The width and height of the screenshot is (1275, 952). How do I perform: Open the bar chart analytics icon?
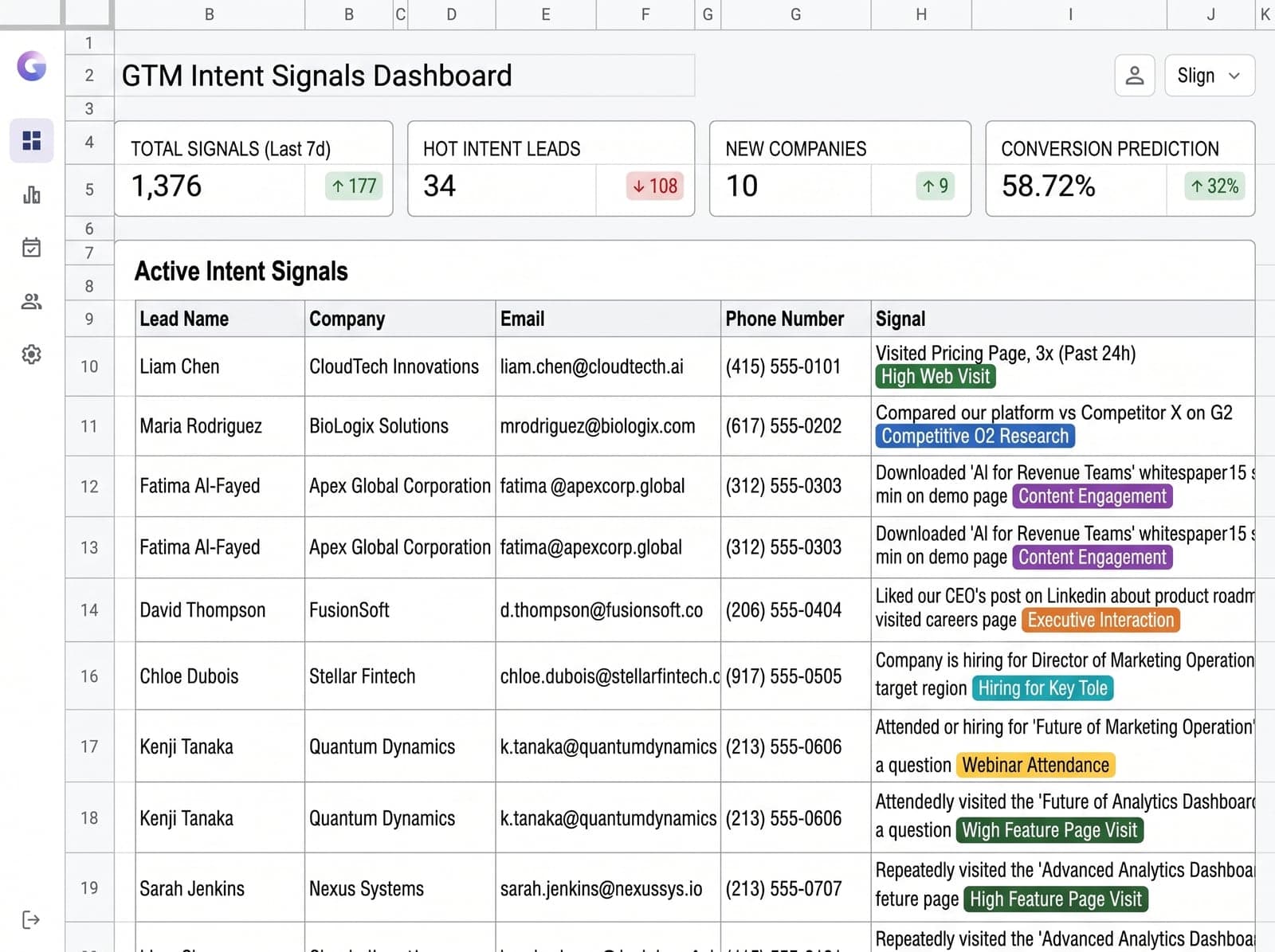[x=32, y=194]
